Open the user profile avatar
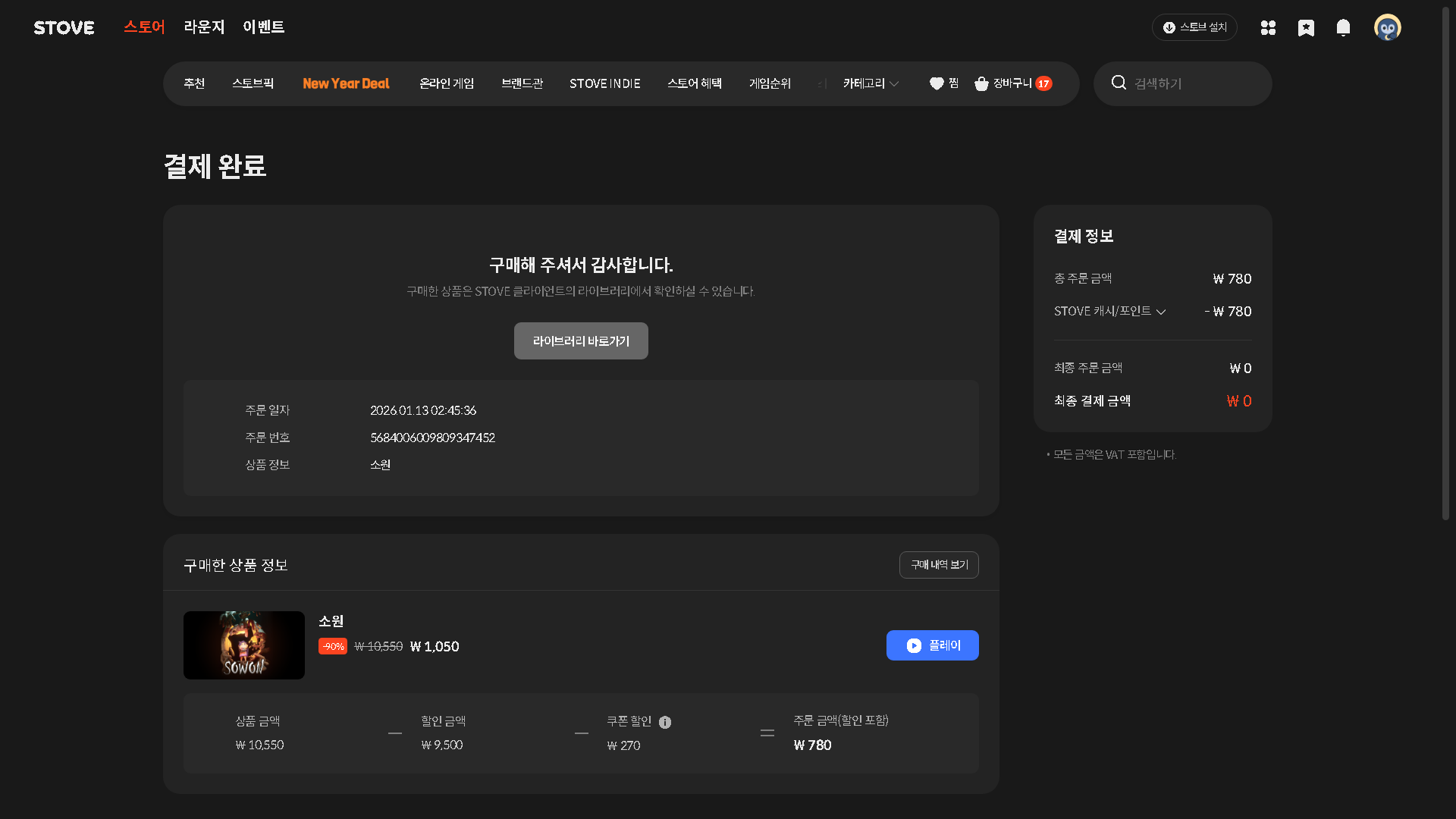The height and width of the screenshot is (819, 1456). (1387, 28)
